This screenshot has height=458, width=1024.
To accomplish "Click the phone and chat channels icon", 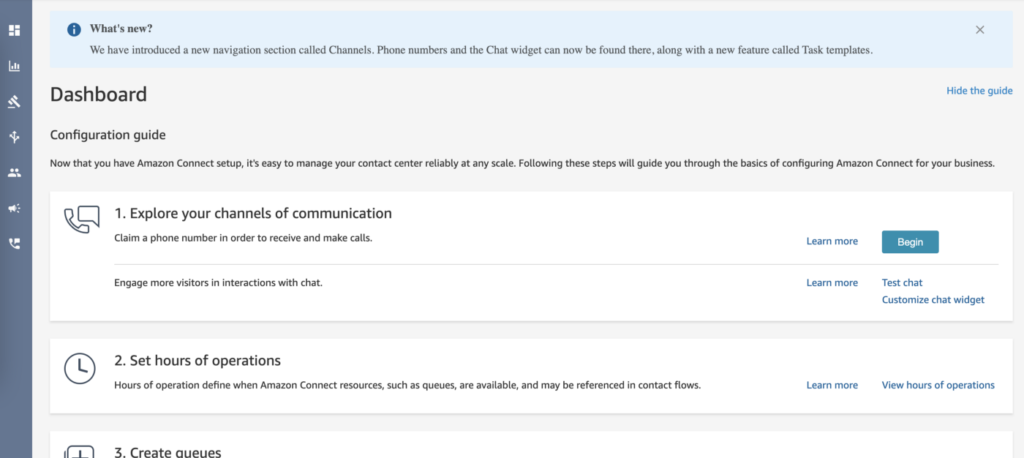I will [82, 220].
